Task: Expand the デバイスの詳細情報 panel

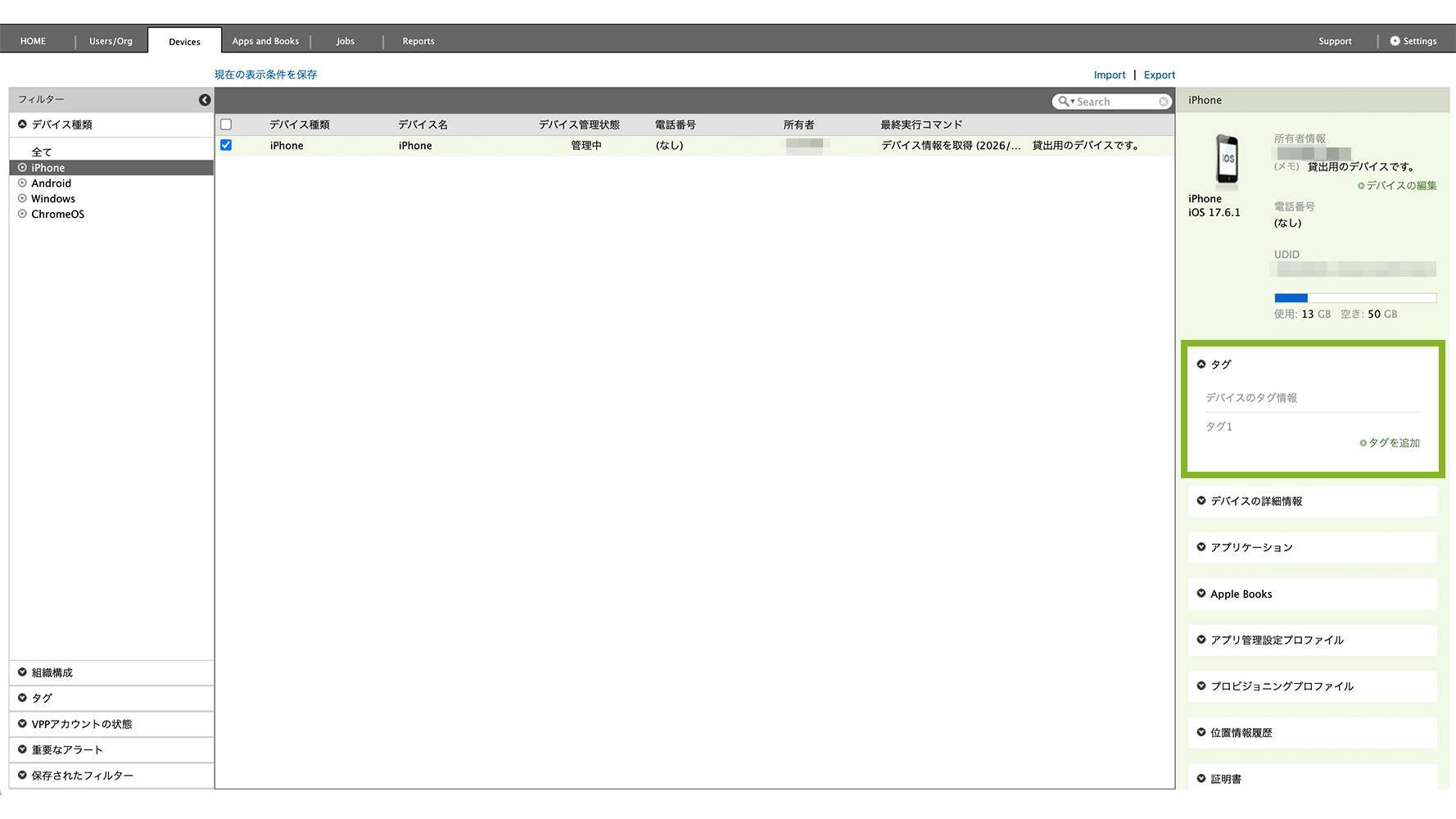Action: pos(1255,501)
